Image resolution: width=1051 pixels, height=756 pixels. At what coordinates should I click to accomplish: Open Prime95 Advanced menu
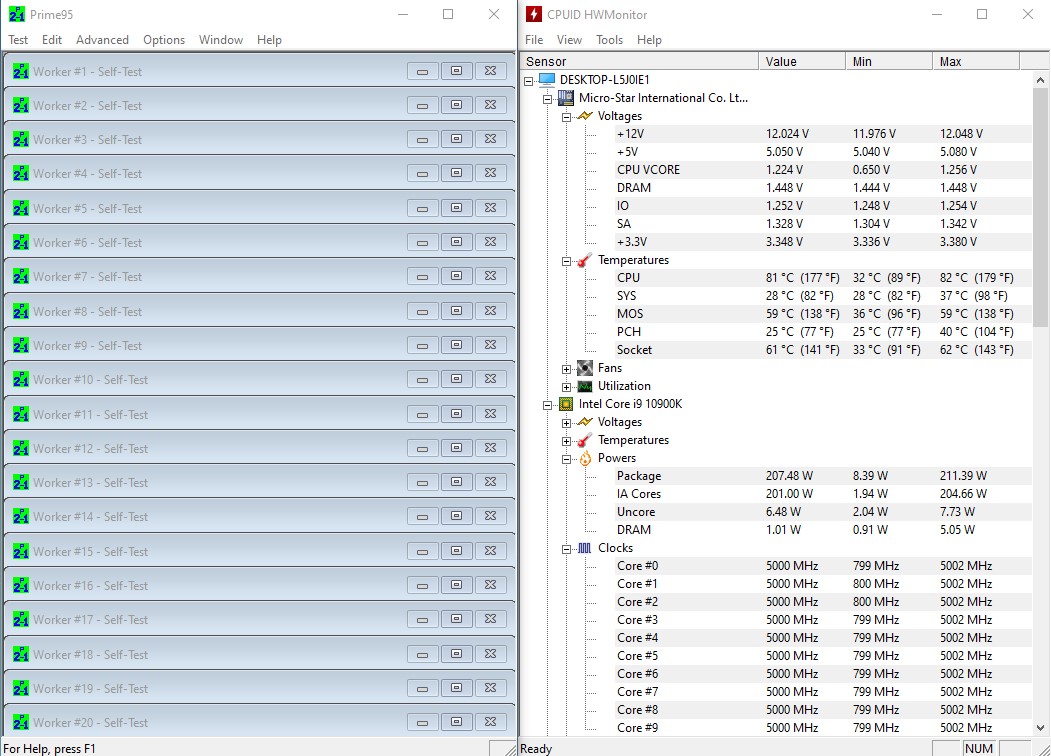103,40
